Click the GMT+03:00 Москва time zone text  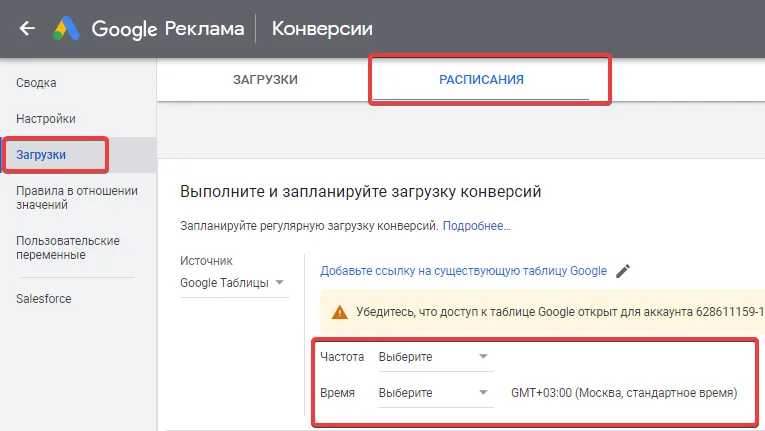[x=624, y=393]
